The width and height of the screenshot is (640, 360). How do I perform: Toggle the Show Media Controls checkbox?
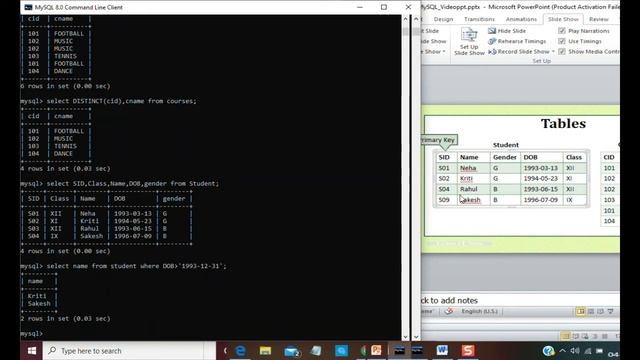562,52
